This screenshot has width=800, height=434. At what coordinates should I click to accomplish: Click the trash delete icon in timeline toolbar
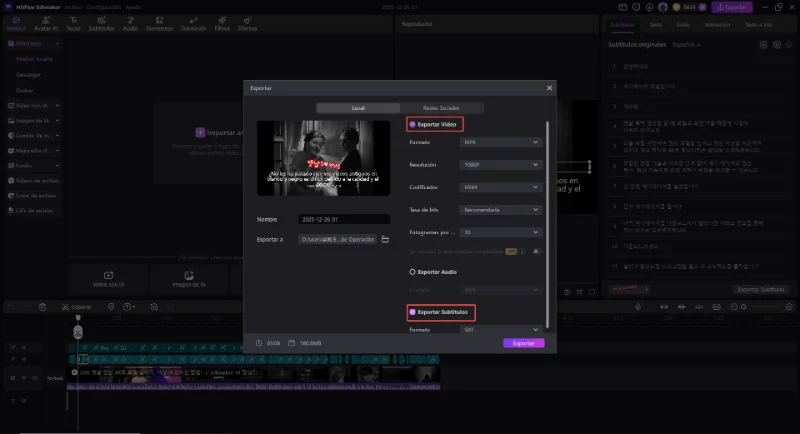pos(42,307)
